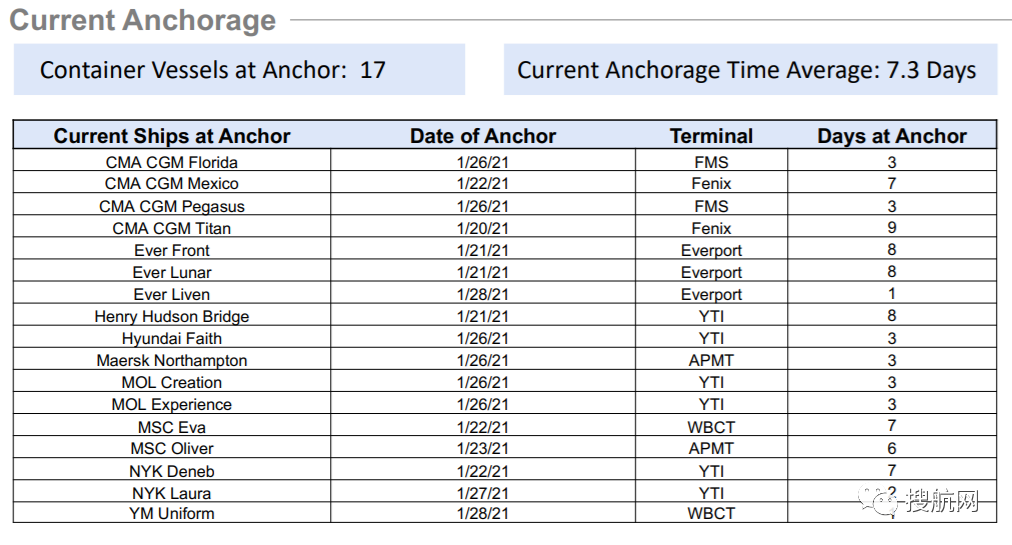Click the MSC Oliver ship name

pyautogui.click(x=172, y=448)
